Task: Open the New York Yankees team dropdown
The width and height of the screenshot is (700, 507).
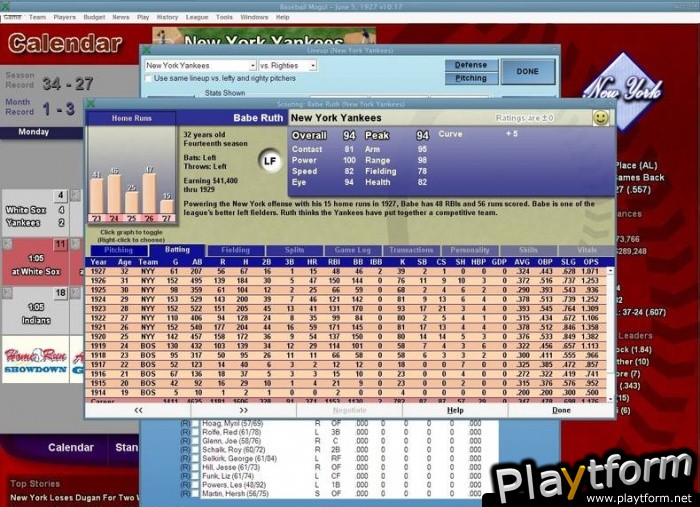Action: [252, 66]
